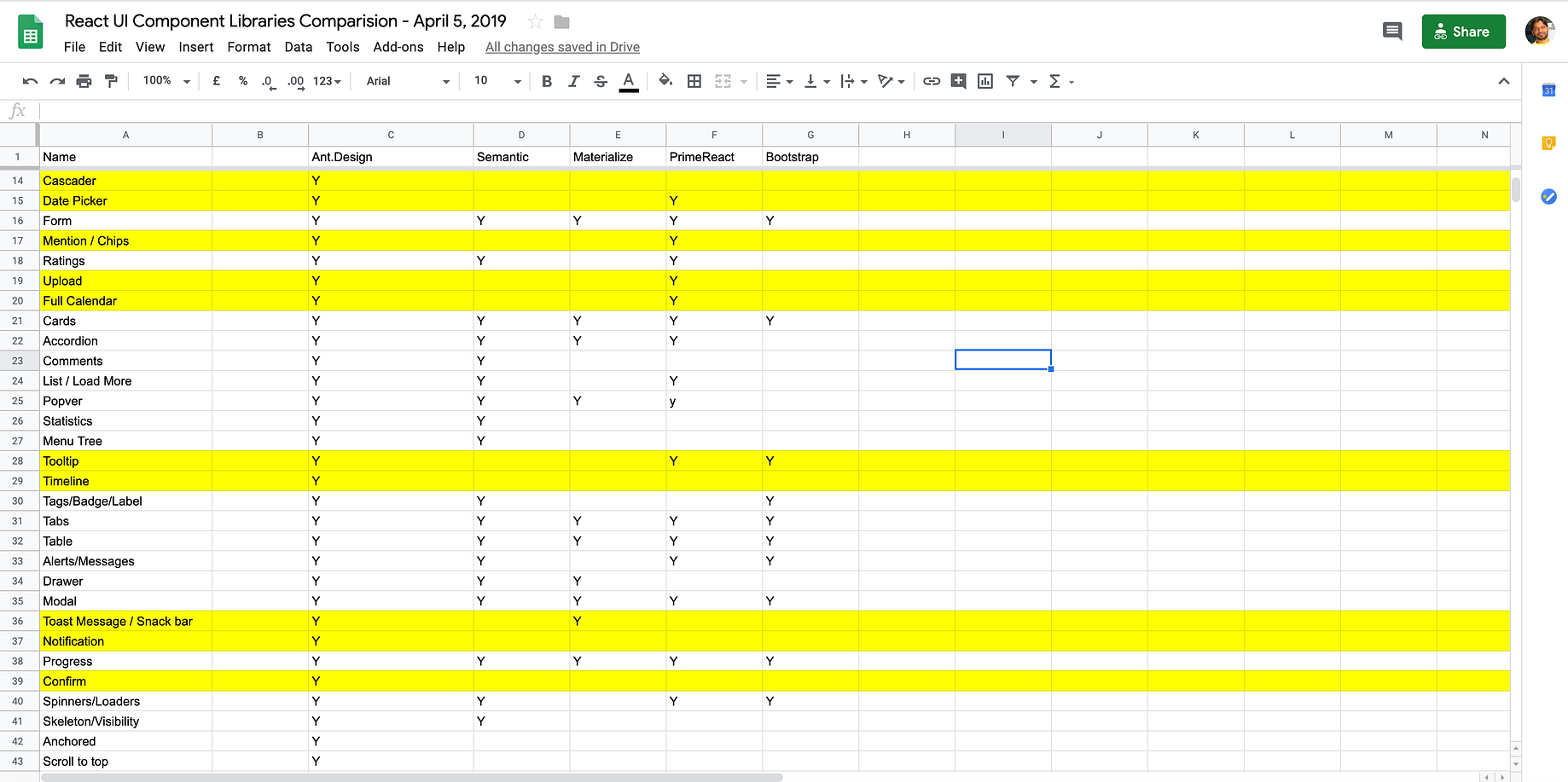Insert a link

click(x=932, y=81)
